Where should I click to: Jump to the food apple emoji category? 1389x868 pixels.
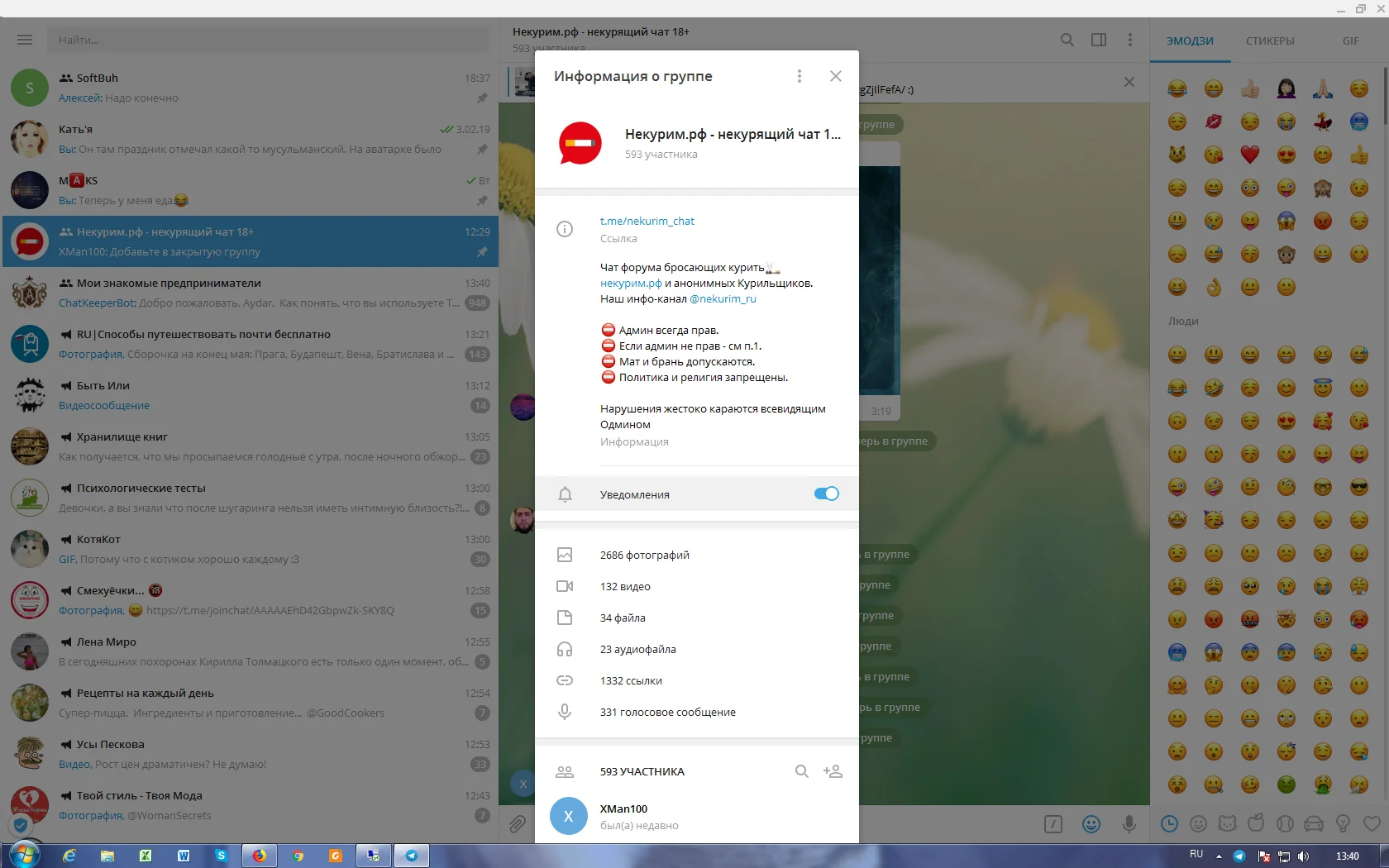click(x=1256, y=823)
